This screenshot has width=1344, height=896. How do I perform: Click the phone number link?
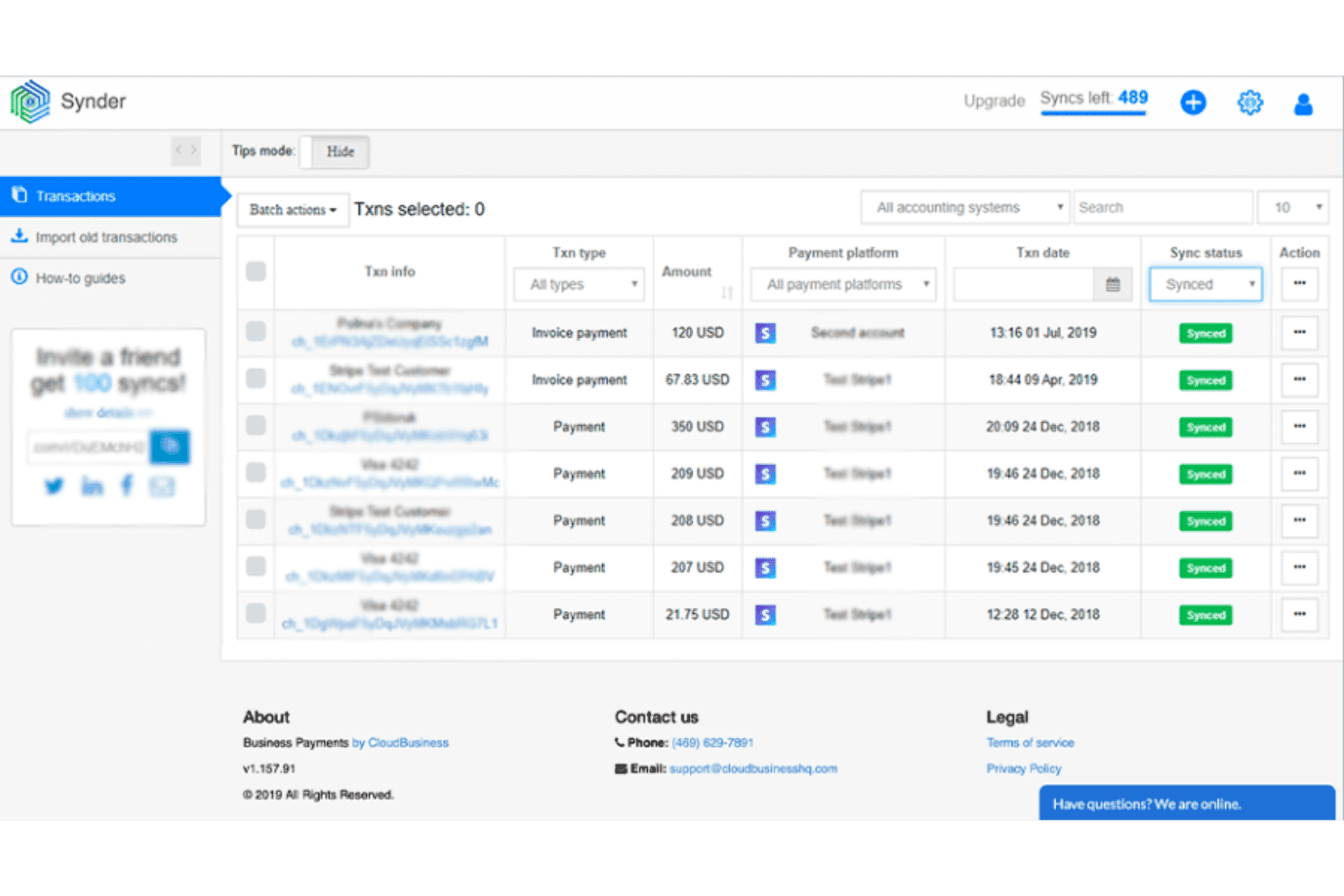click(712, 743)
